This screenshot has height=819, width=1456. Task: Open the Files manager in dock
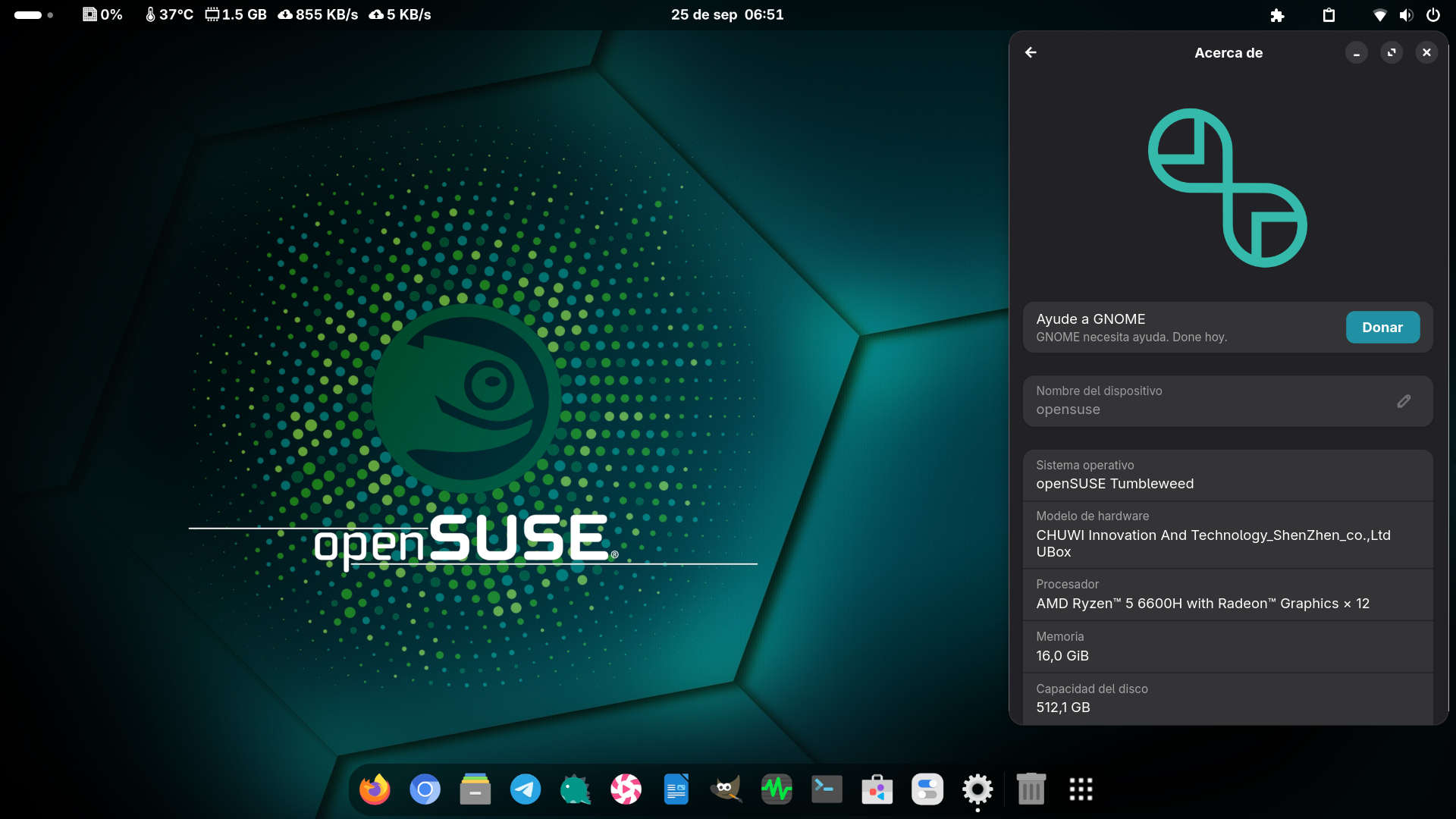(x=475, y=789)
